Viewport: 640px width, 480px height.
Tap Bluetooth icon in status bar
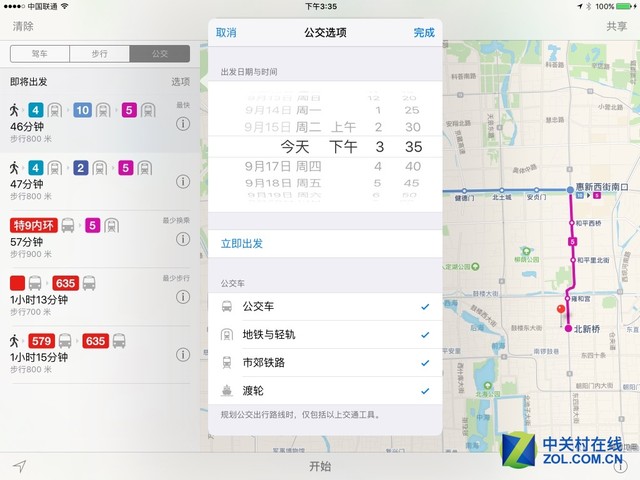[x=588, y=6]
